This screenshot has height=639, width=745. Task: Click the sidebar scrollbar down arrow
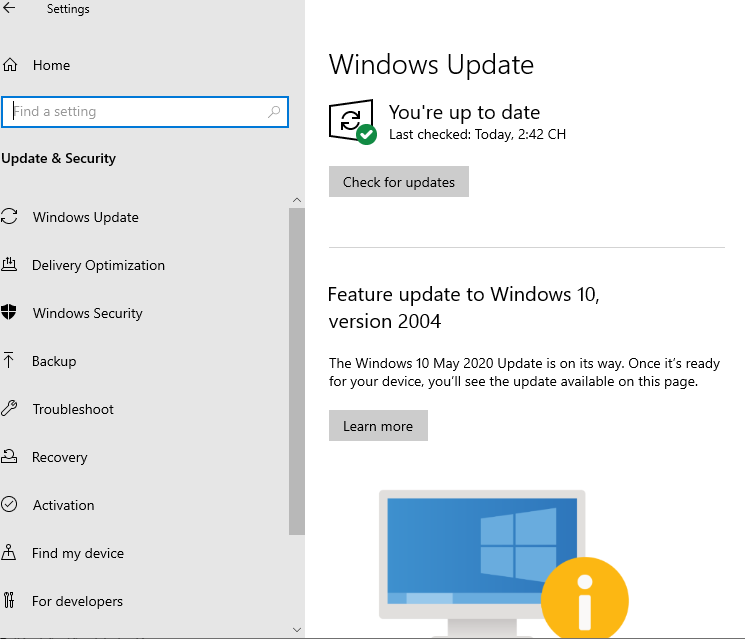tap(297, 630)
